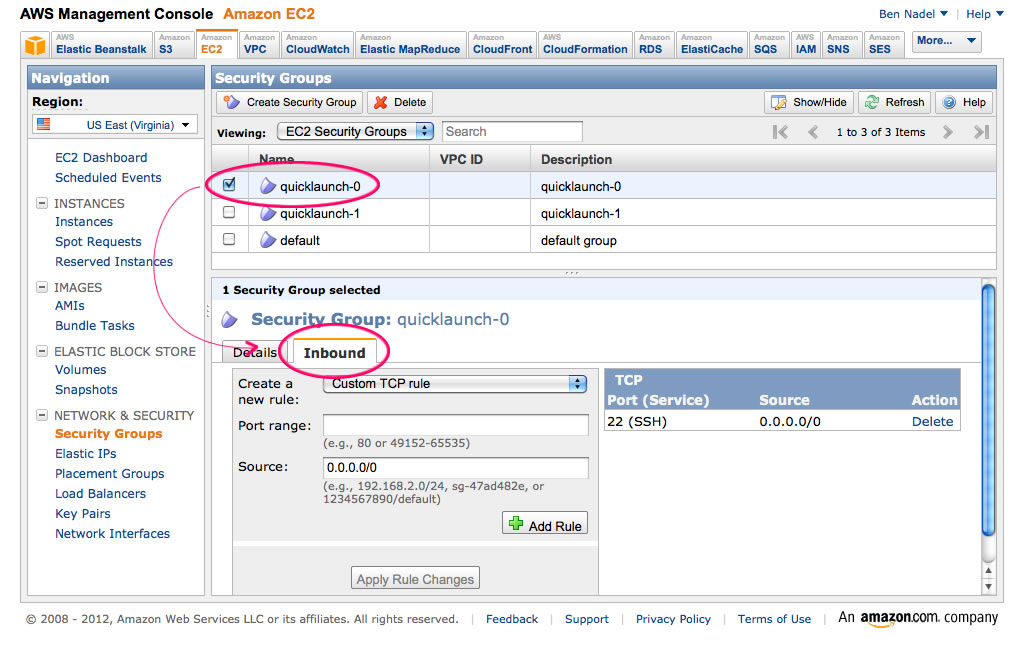Viewport: 1024px width, 645px height.
Task: Go to the first page of items
Action: click(x=780, y=132)
